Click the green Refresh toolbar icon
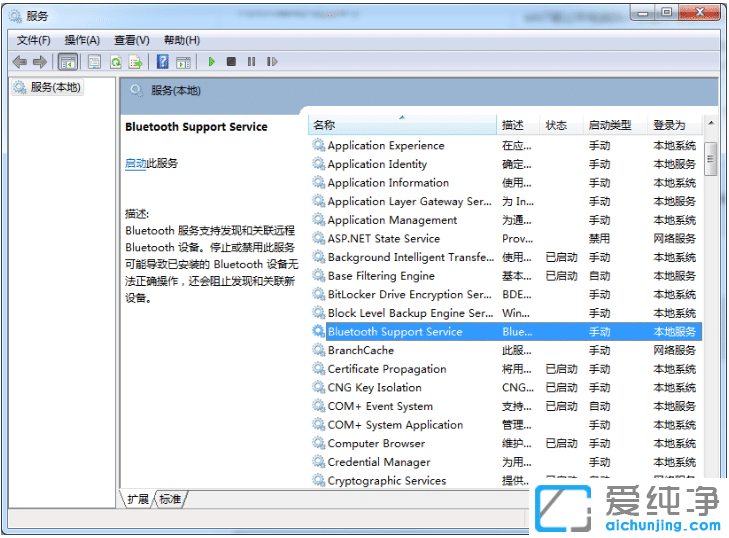729x538 pixels. pos(116,62)
